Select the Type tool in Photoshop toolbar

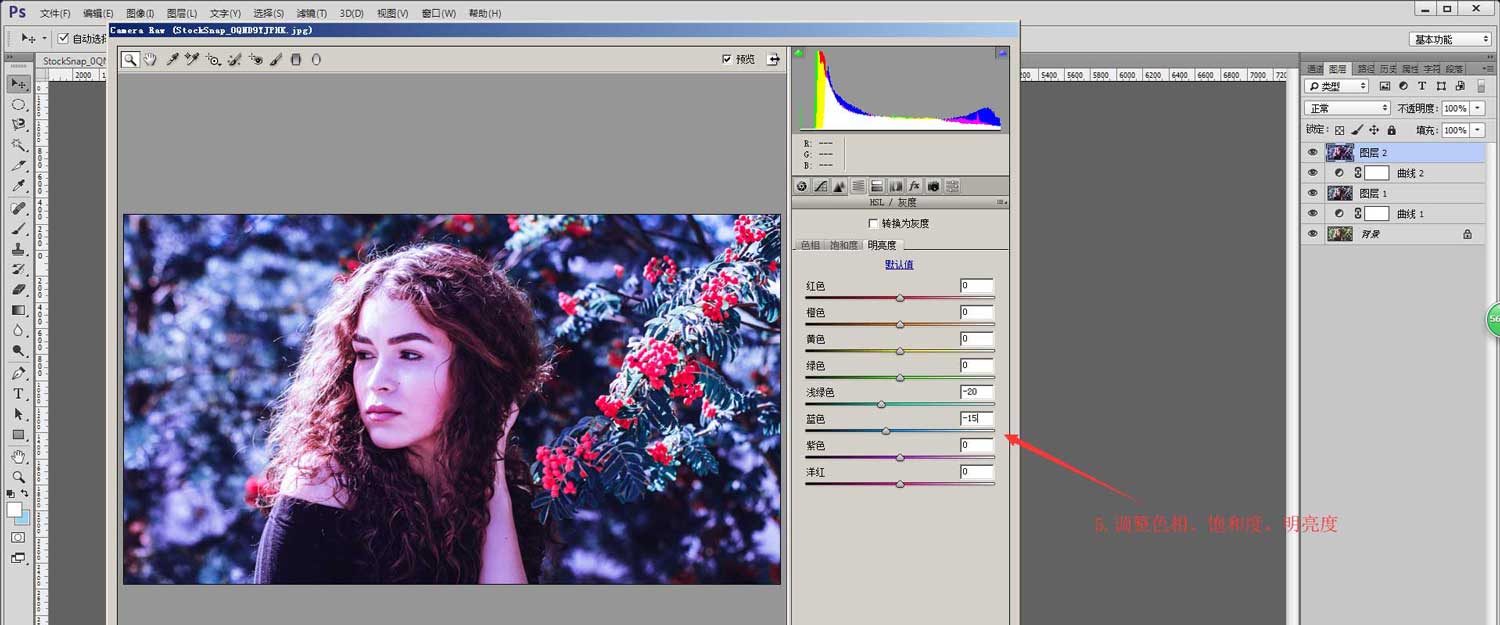click(x=18, y=394)
